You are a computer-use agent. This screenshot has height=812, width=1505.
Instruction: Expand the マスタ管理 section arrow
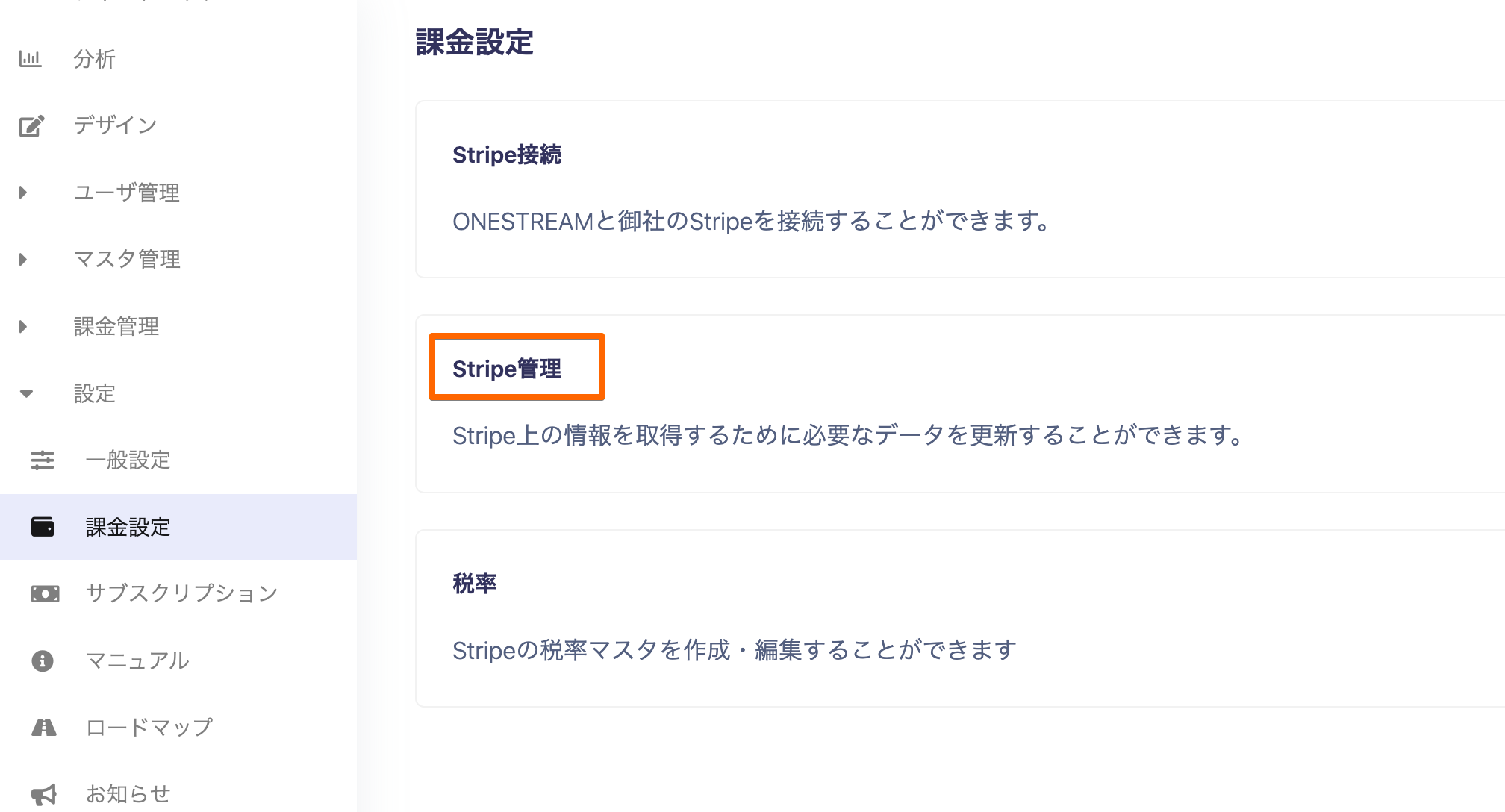[23, 259]
